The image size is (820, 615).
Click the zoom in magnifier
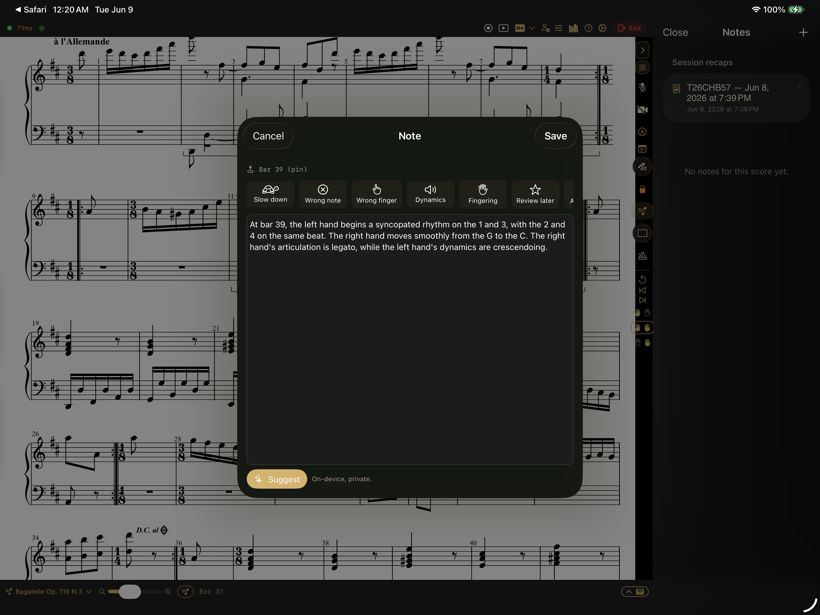pos(168,591)
